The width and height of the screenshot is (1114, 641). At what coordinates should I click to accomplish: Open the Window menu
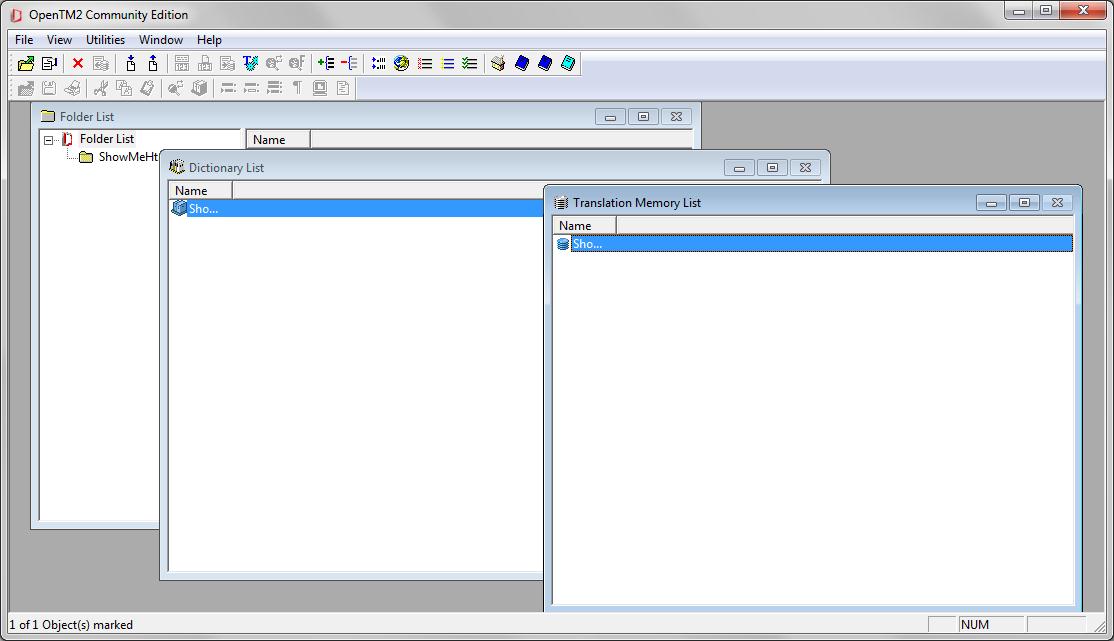161,40
